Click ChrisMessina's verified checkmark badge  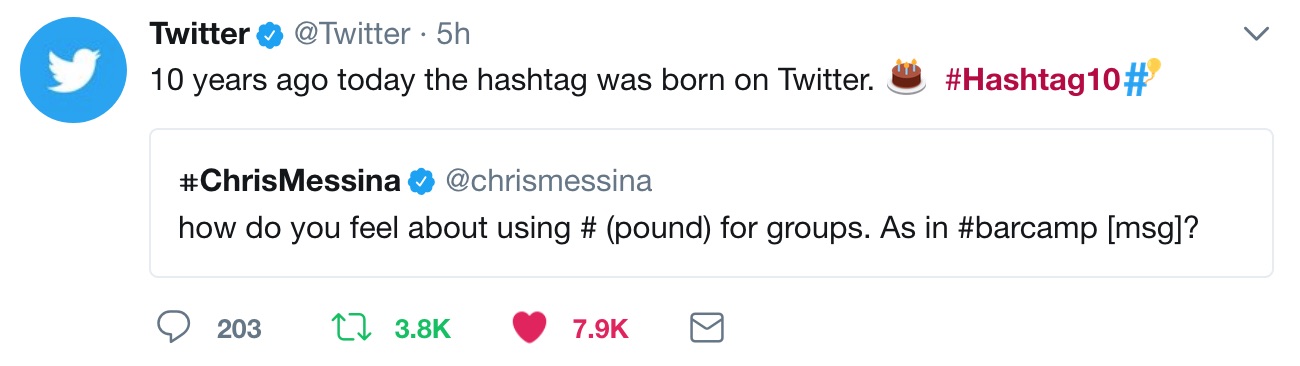[x=422, y=181]
